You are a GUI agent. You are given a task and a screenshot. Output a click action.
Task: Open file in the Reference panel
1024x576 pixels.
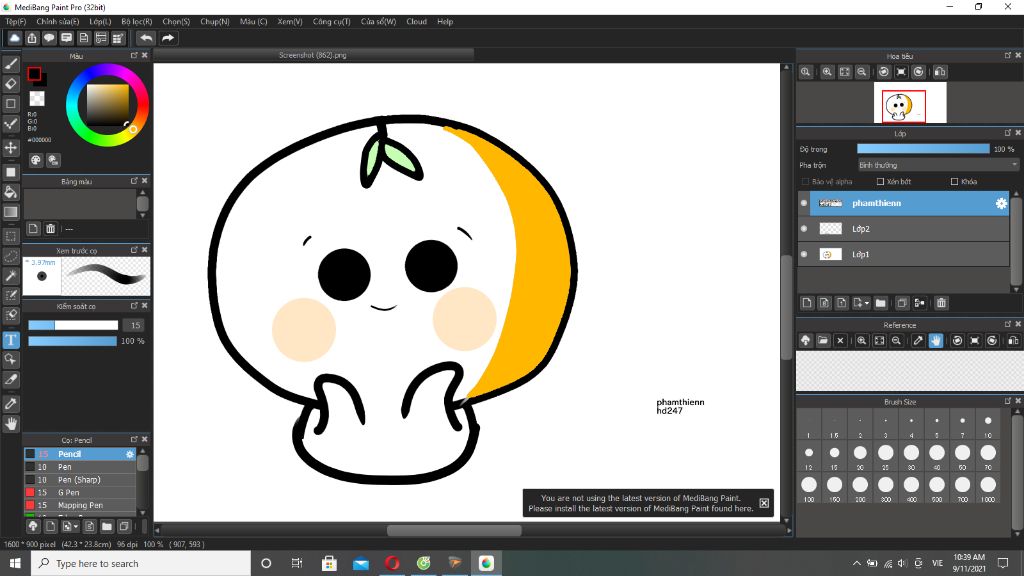click(823, 340)
